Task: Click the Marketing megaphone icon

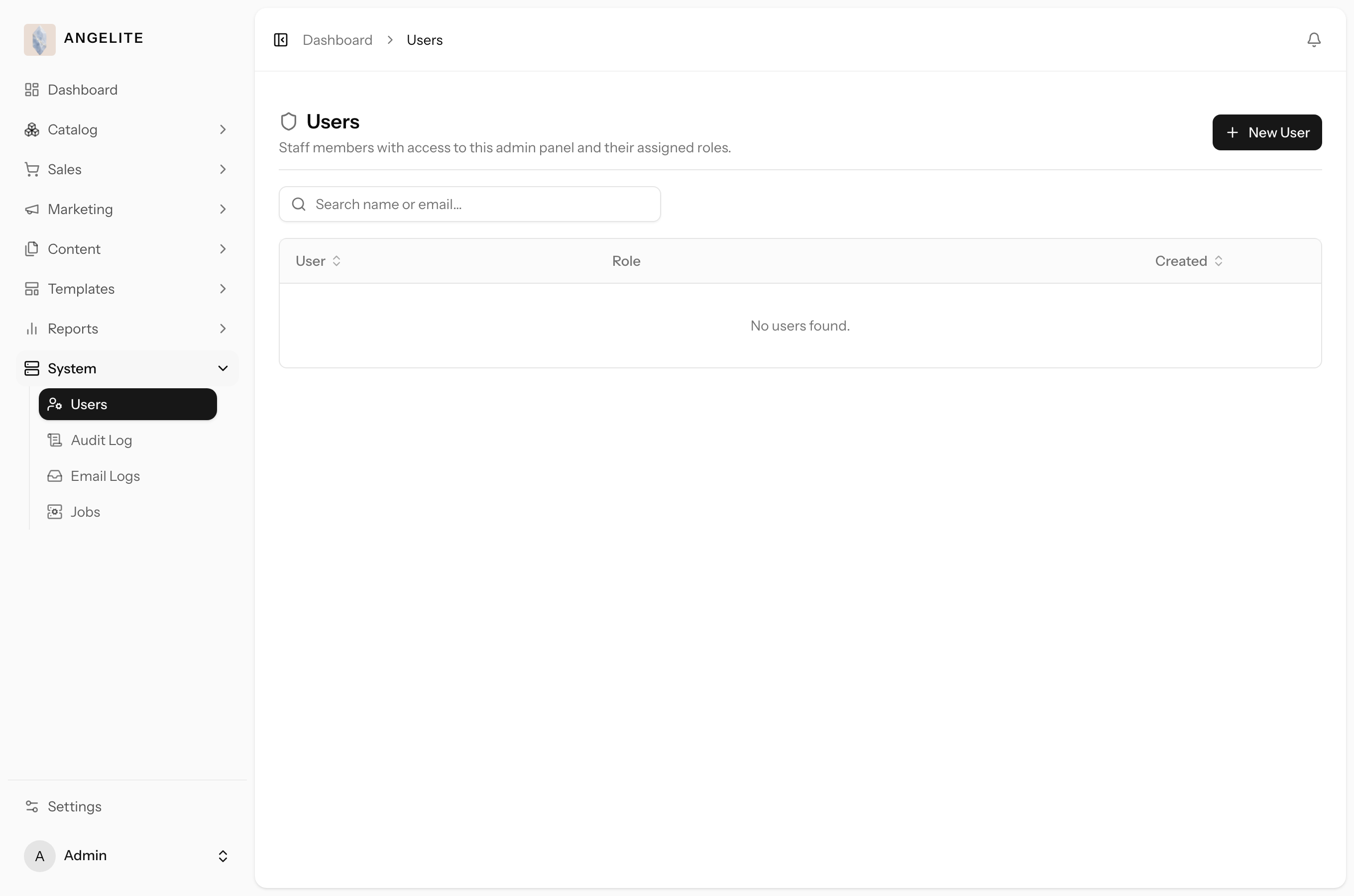Action: click(x=32, y=209)
